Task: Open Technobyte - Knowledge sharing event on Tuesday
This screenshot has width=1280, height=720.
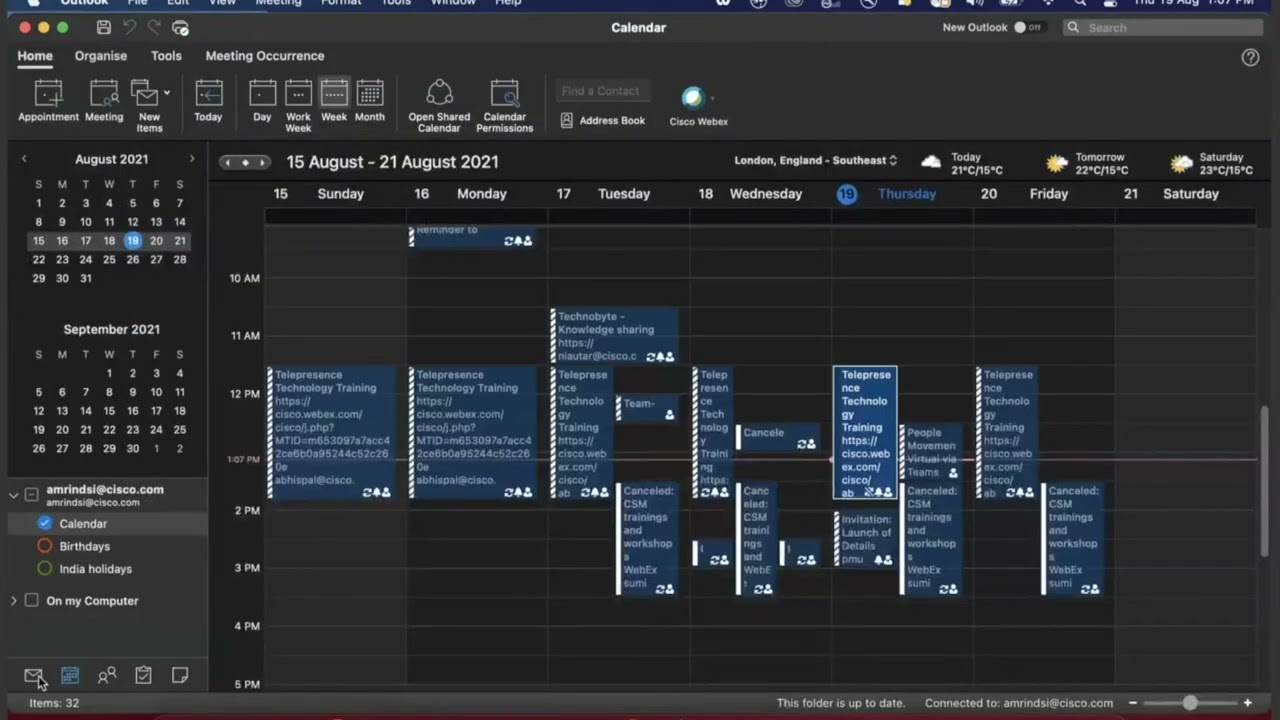Action: pyautogui.click(x=614, y=336)
